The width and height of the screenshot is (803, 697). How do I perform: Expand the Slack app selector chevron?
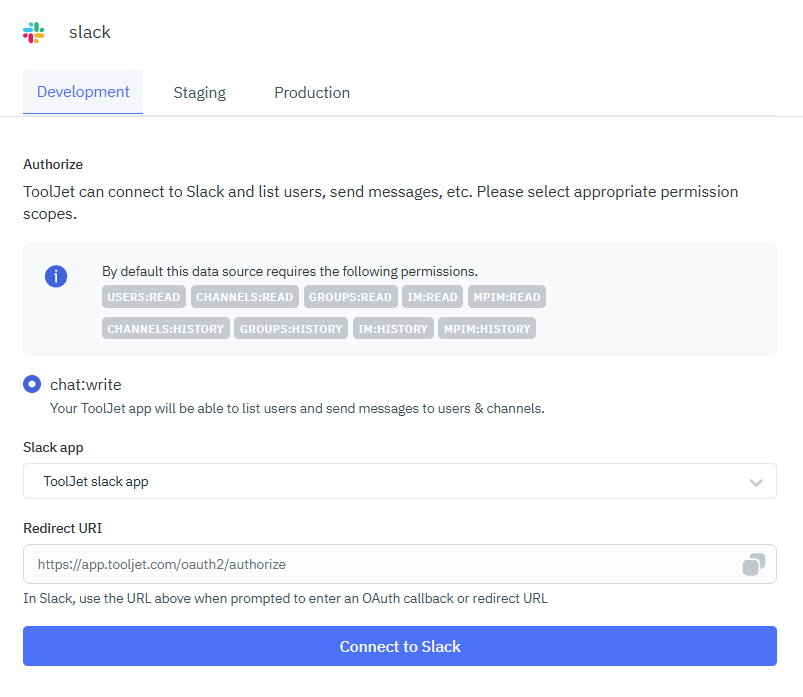click(x=757, y=481)
